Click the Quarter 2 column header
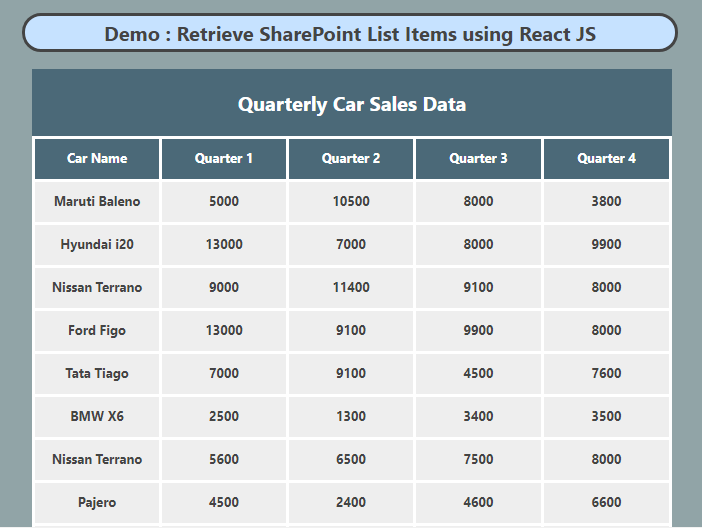 click(x=351, y=159)
